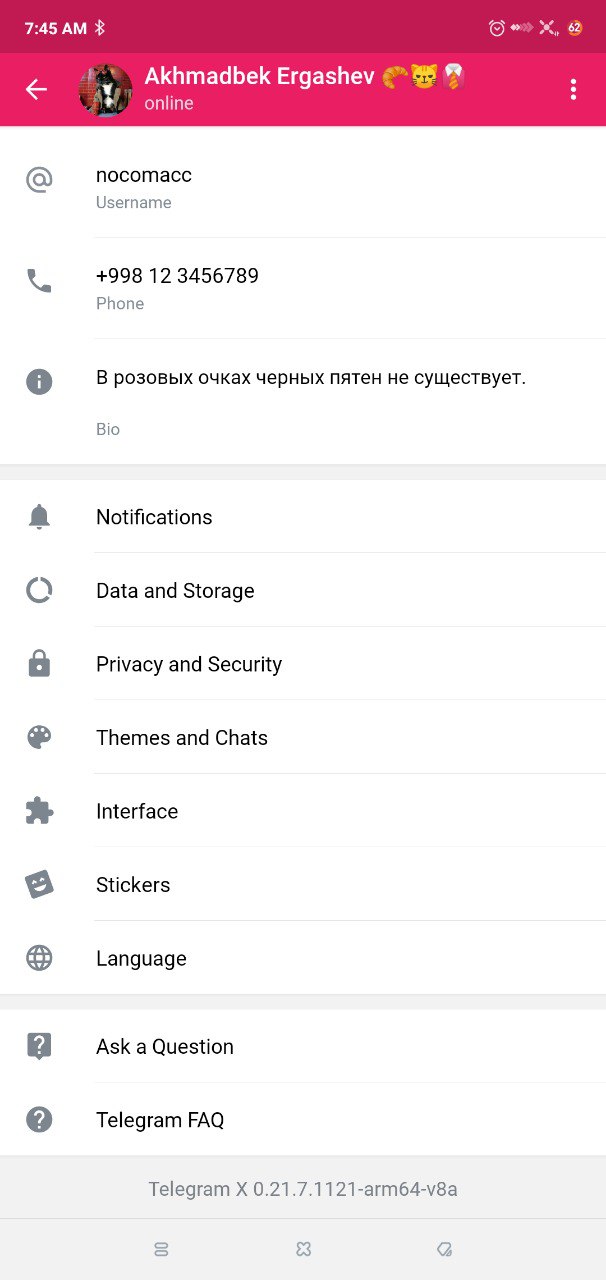The height and width of the screenshot is (1280, 606).
Task: Tap the phone number +998 12 3456789
Action: click(177, 277)
